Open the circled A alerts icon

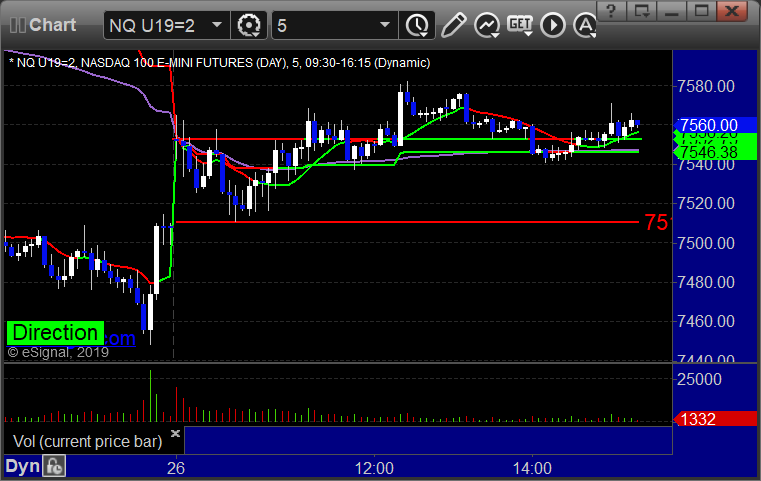pos(585,25)
